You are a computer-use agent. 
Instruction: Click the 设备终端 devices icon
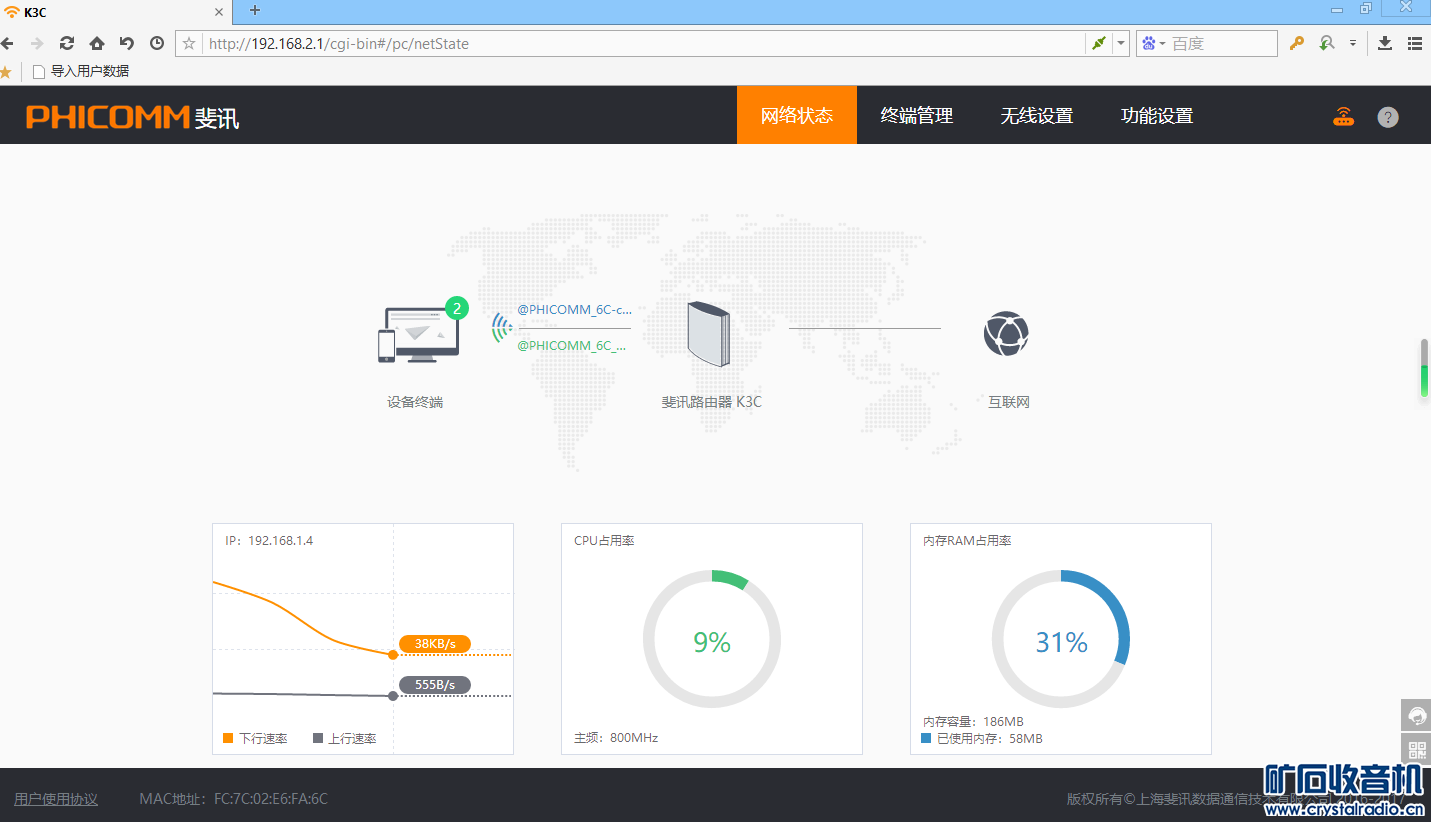(418, 335)
